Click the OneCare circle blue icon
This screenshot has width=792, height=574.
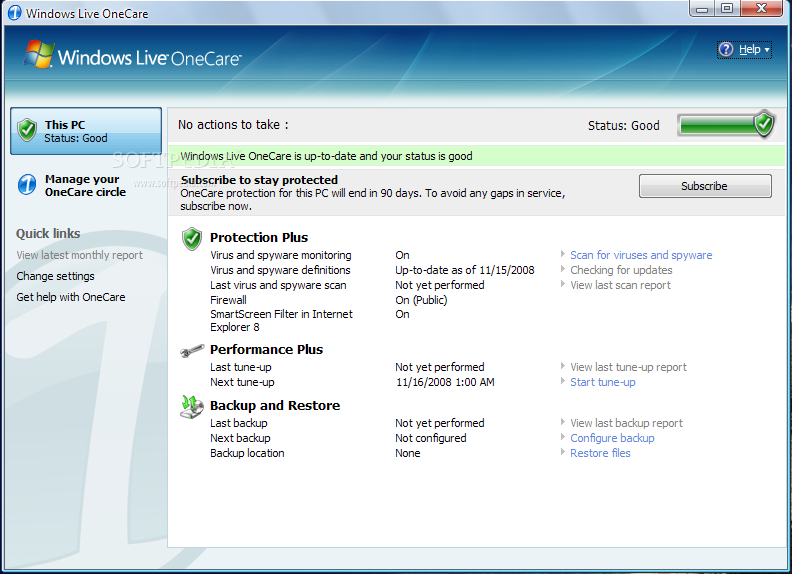pos(27,185)
